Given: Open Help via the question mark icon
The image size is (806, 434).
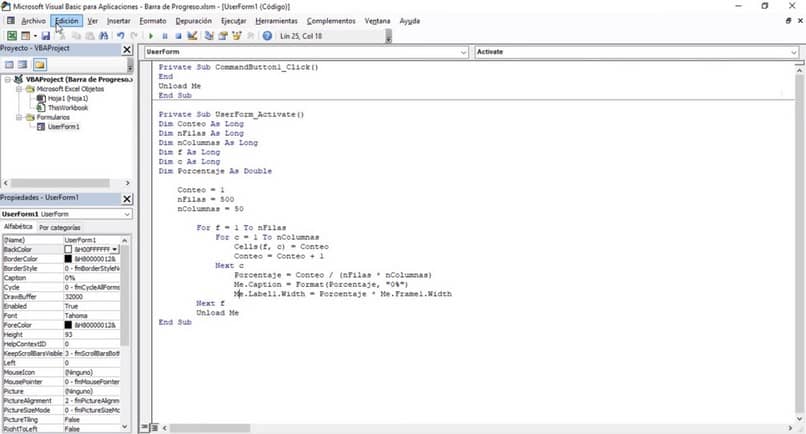Looking at the screenshot, I should [267, 36].
